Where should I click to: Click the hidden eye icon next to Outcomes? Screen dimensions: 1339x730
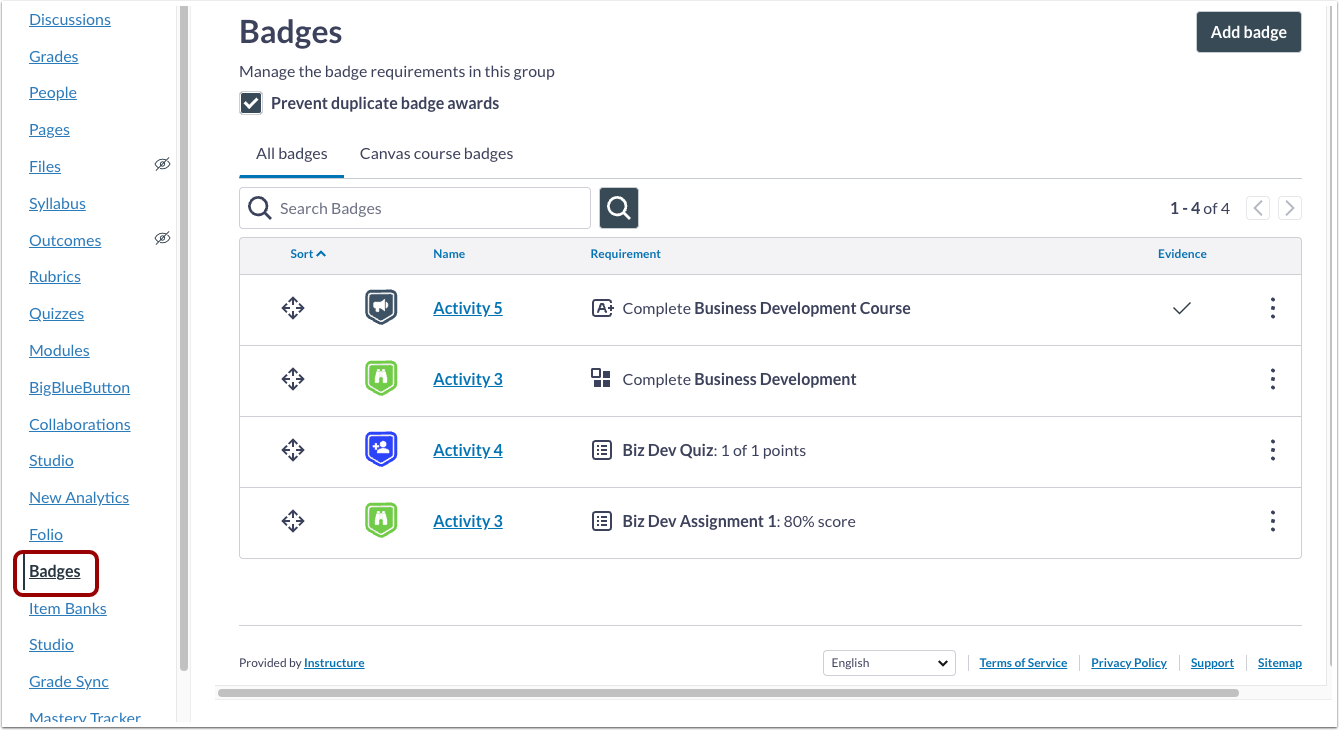pos(162,239)
